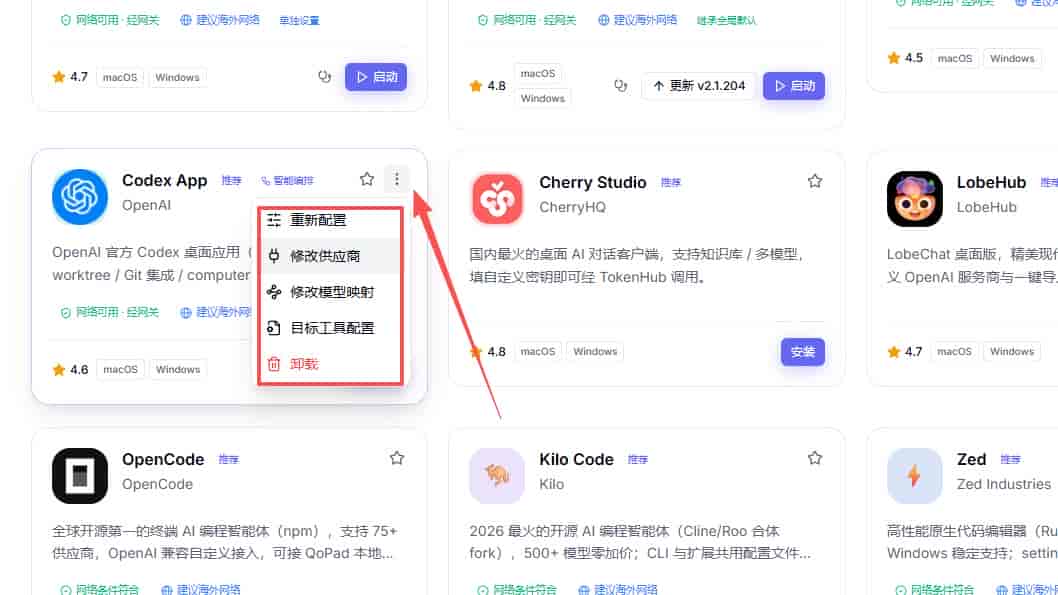
Task: Click the 更新 v2.1.204 update button
Action: [x=698, y=86]
